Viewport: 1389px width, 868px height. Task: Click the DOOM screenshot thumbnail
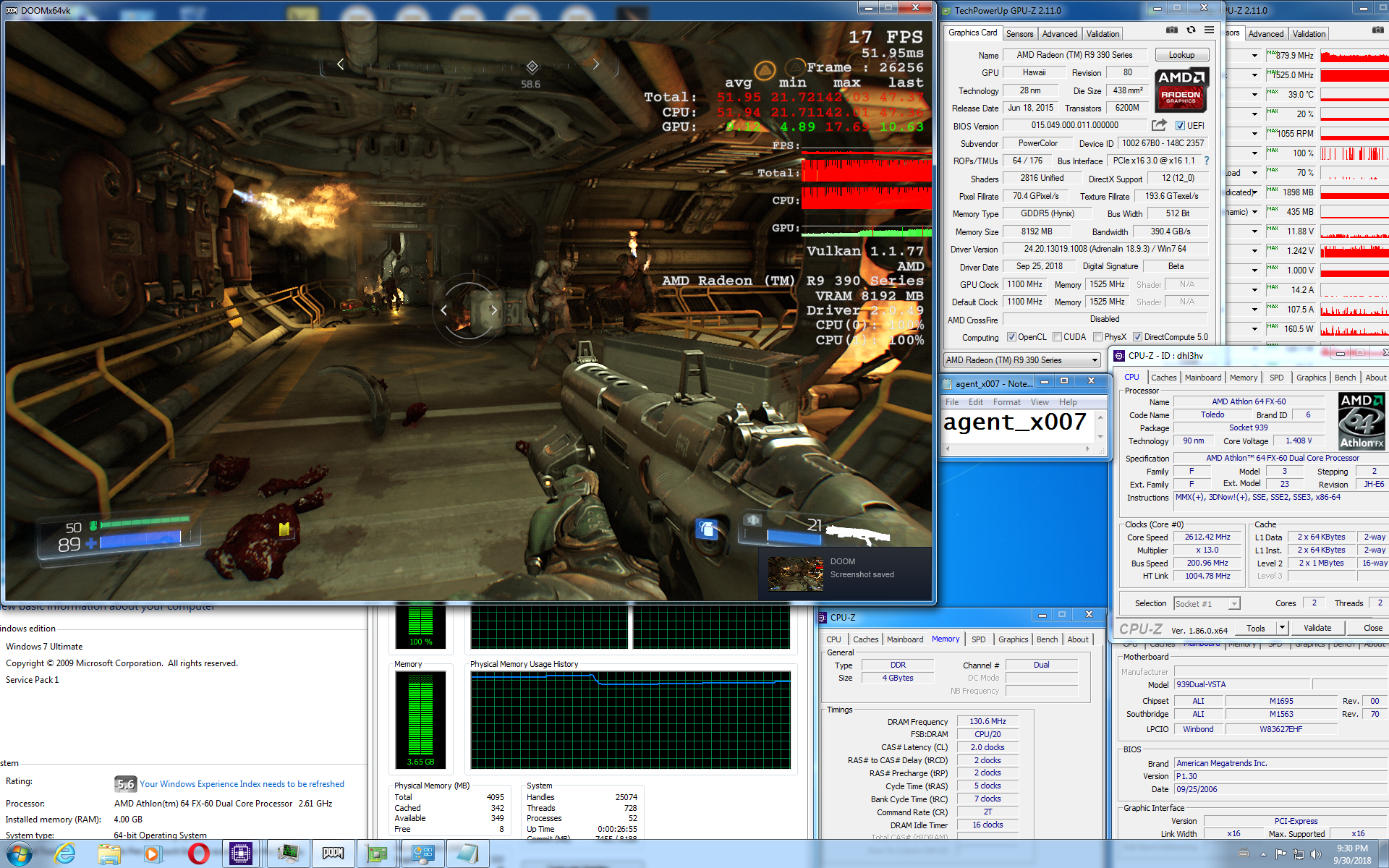click(794, 572)
